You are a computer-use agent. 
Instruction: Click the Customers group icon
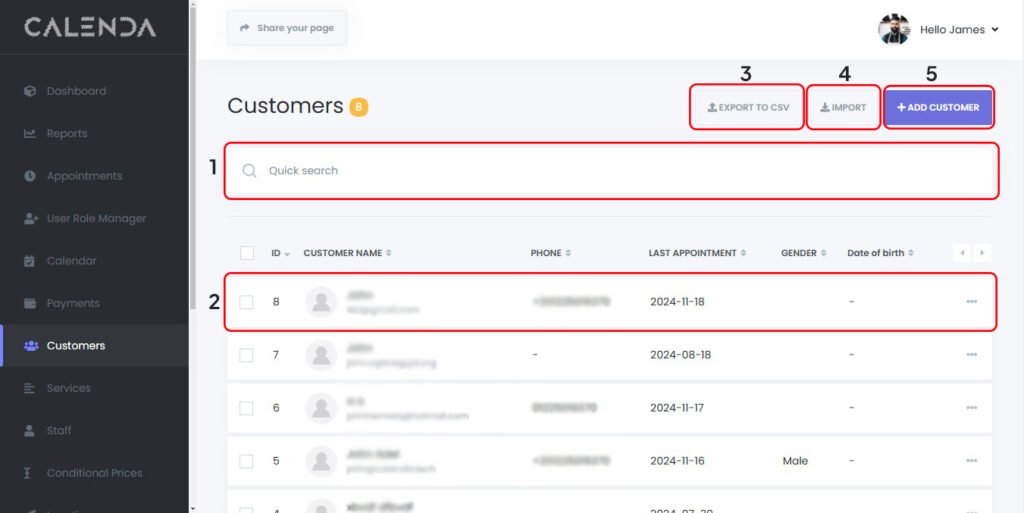click(31, 346)
